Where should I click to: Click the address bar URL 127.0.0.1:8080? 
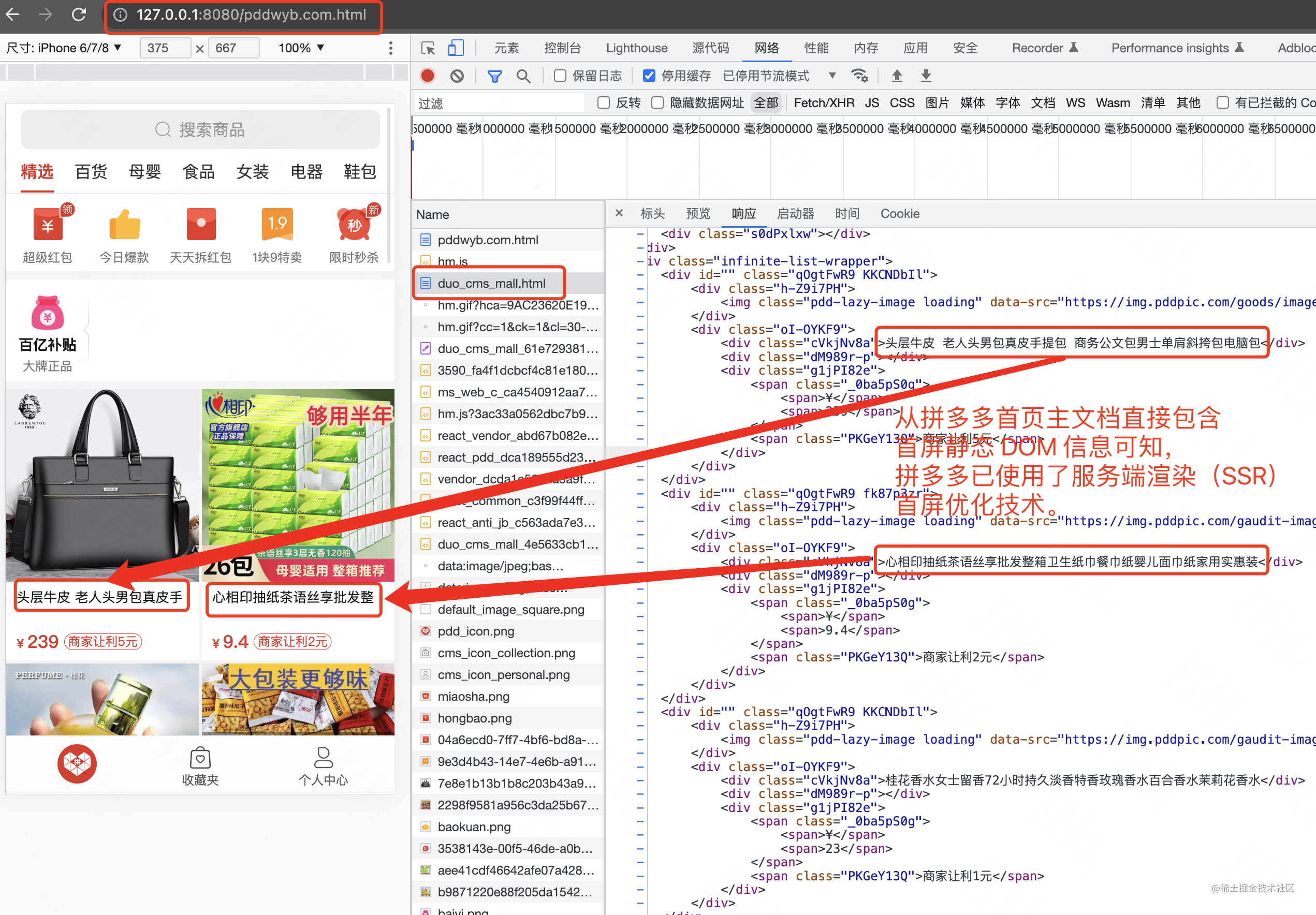pos(251,15)
